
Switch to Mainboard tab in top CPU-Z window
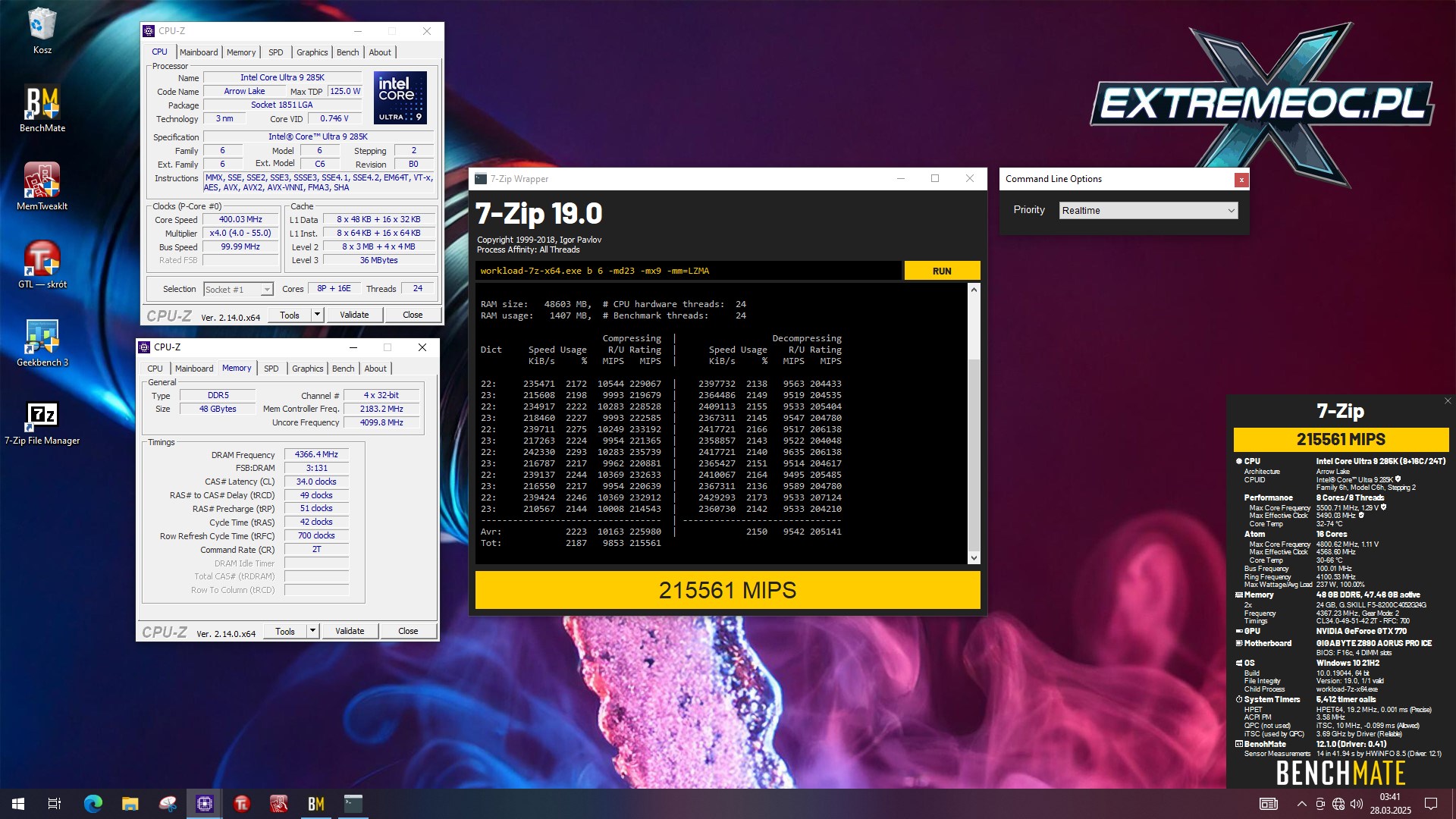[x=199, y=52]
